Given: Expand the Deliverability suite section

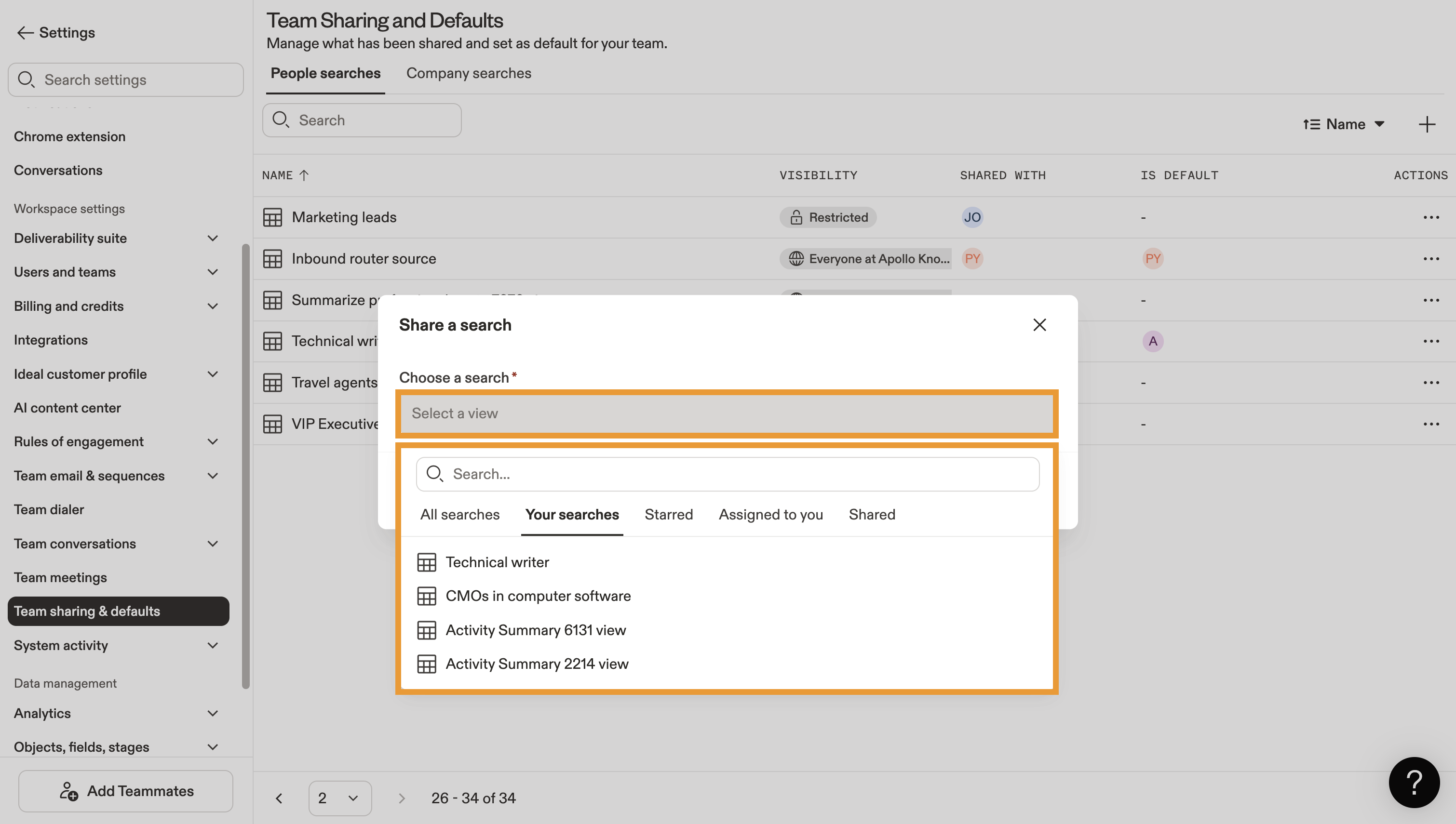Looking at the screenshot, I should tap(213, 238).
